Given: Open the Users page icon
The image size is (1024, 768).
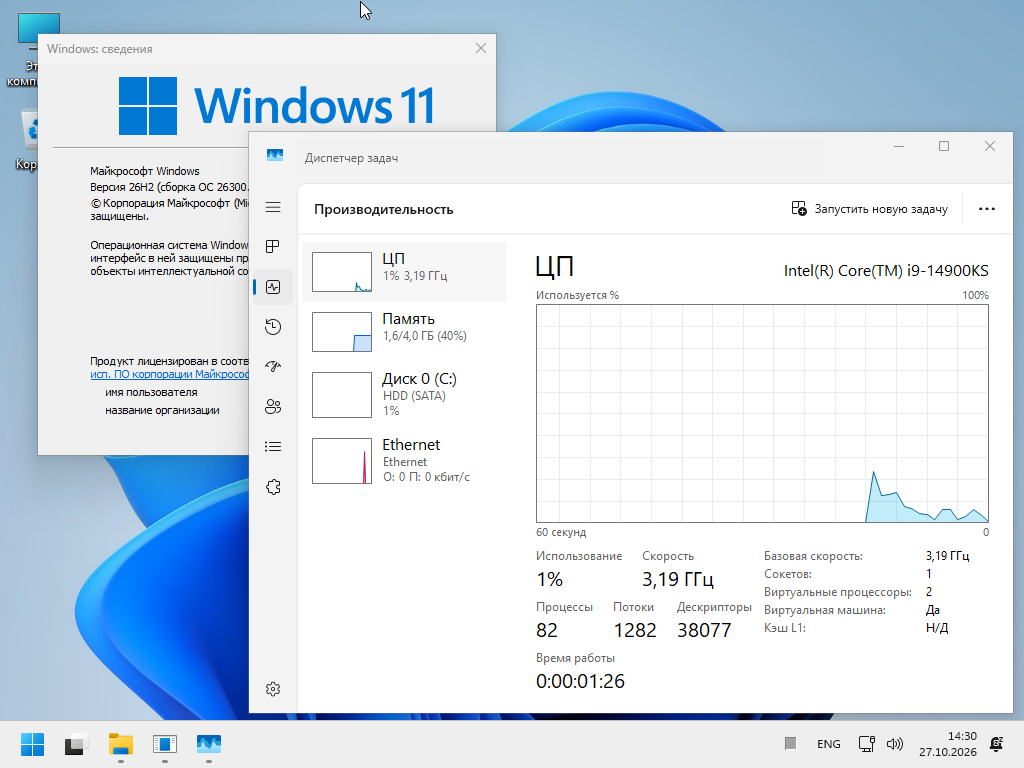Looking at the screenshot, I should (x=273, y=407).
